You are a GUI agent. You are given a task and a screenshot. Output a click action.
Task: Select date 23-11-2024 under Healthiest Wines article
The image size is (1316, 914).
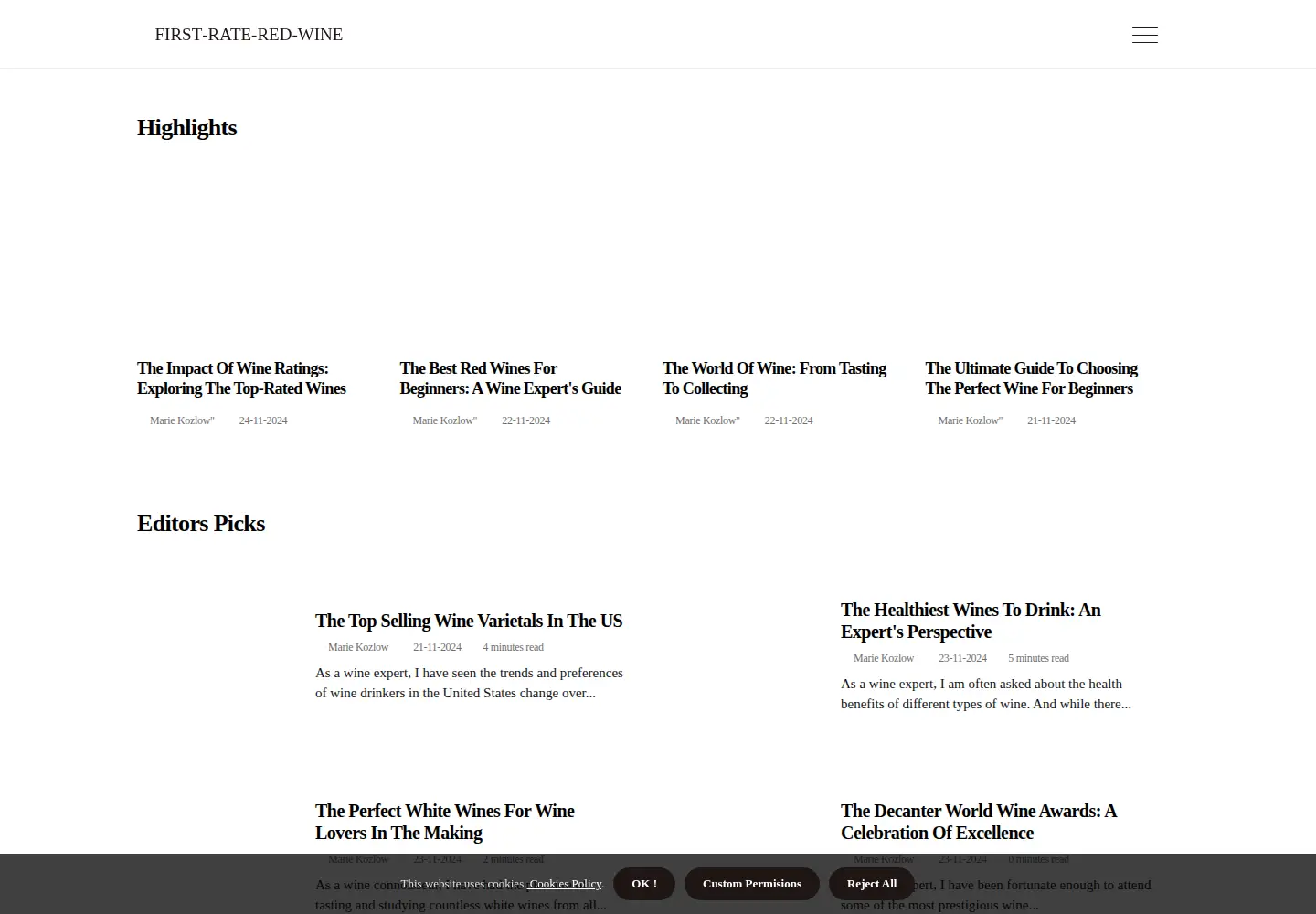(x=962, y=658)
